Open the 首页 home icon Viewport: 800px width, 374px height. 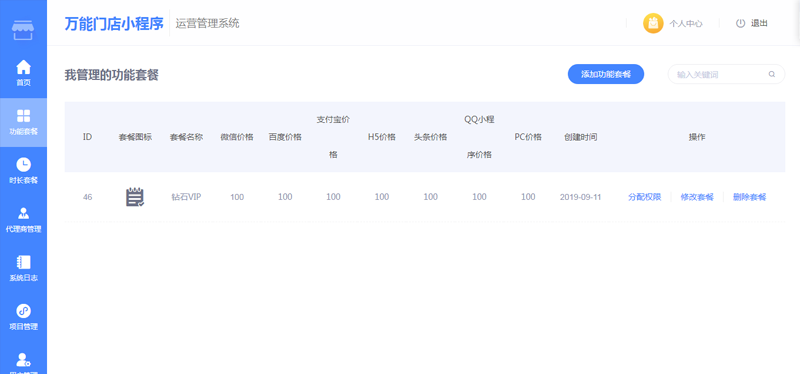coord(23,67)
